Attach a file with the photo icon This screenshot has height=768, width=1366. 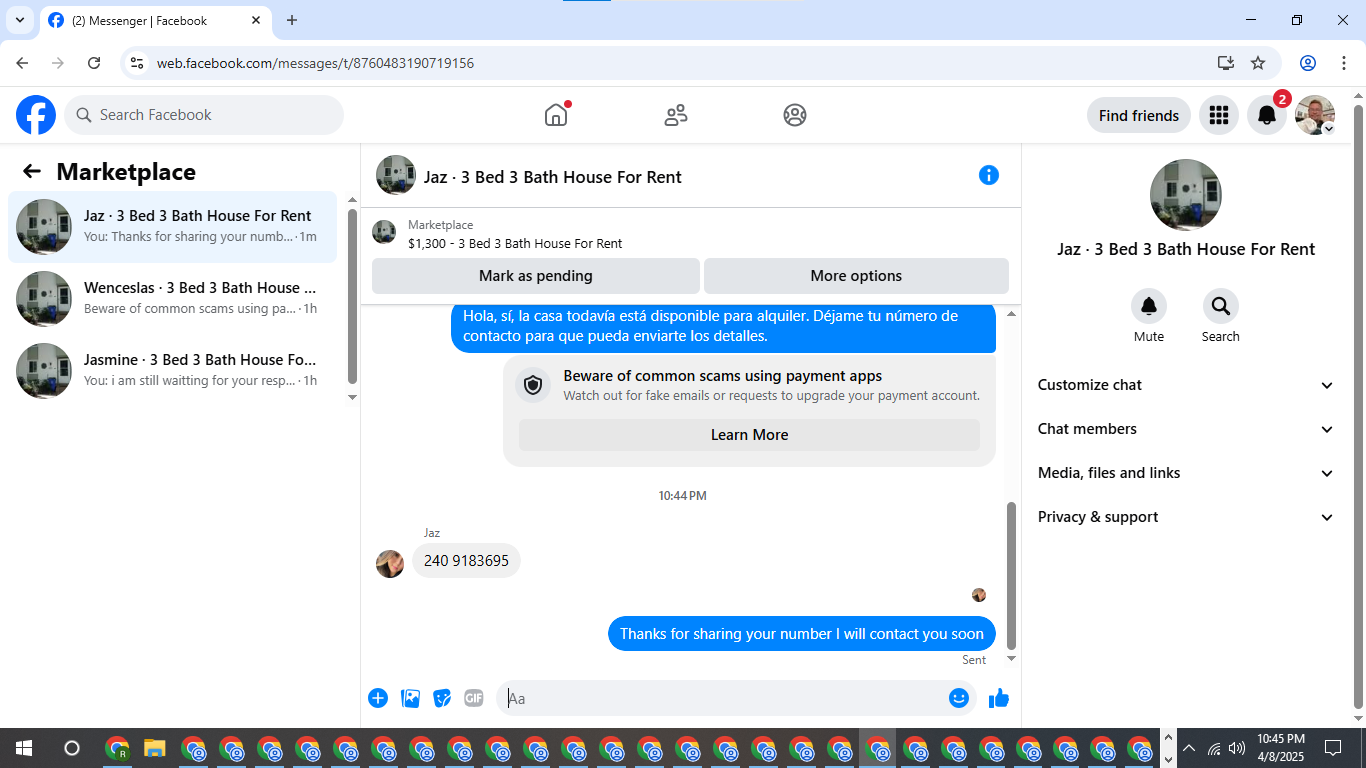[x=410, y=698]
